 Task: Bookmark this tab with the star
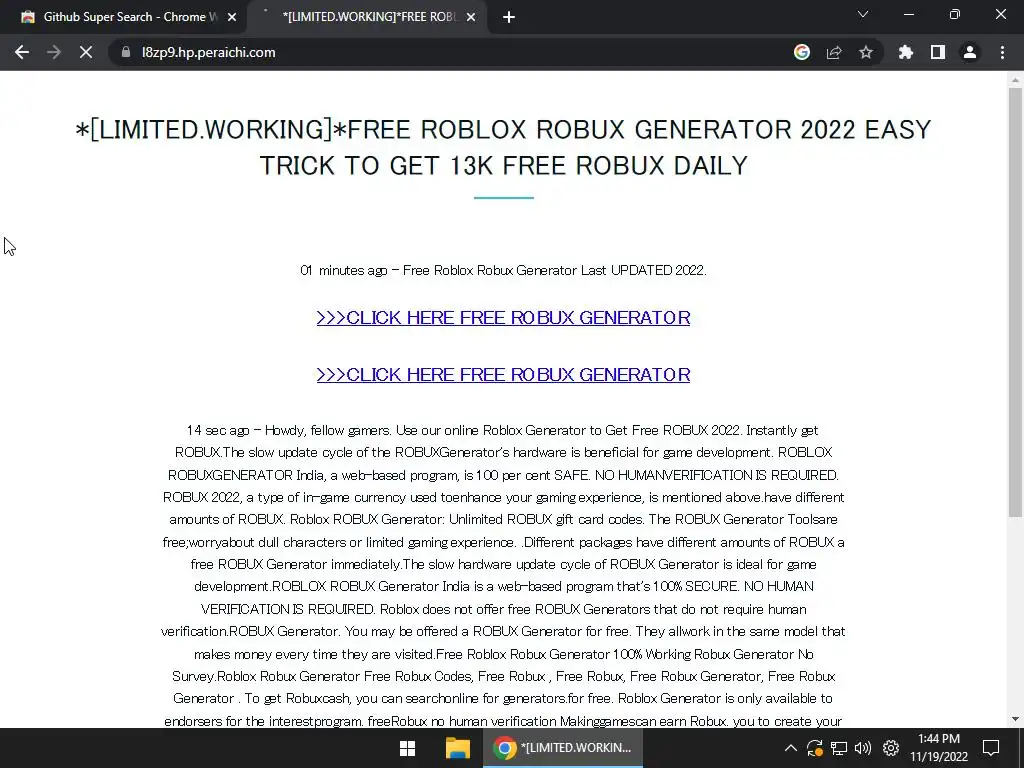pyautogui.click(x=866, y=52)
